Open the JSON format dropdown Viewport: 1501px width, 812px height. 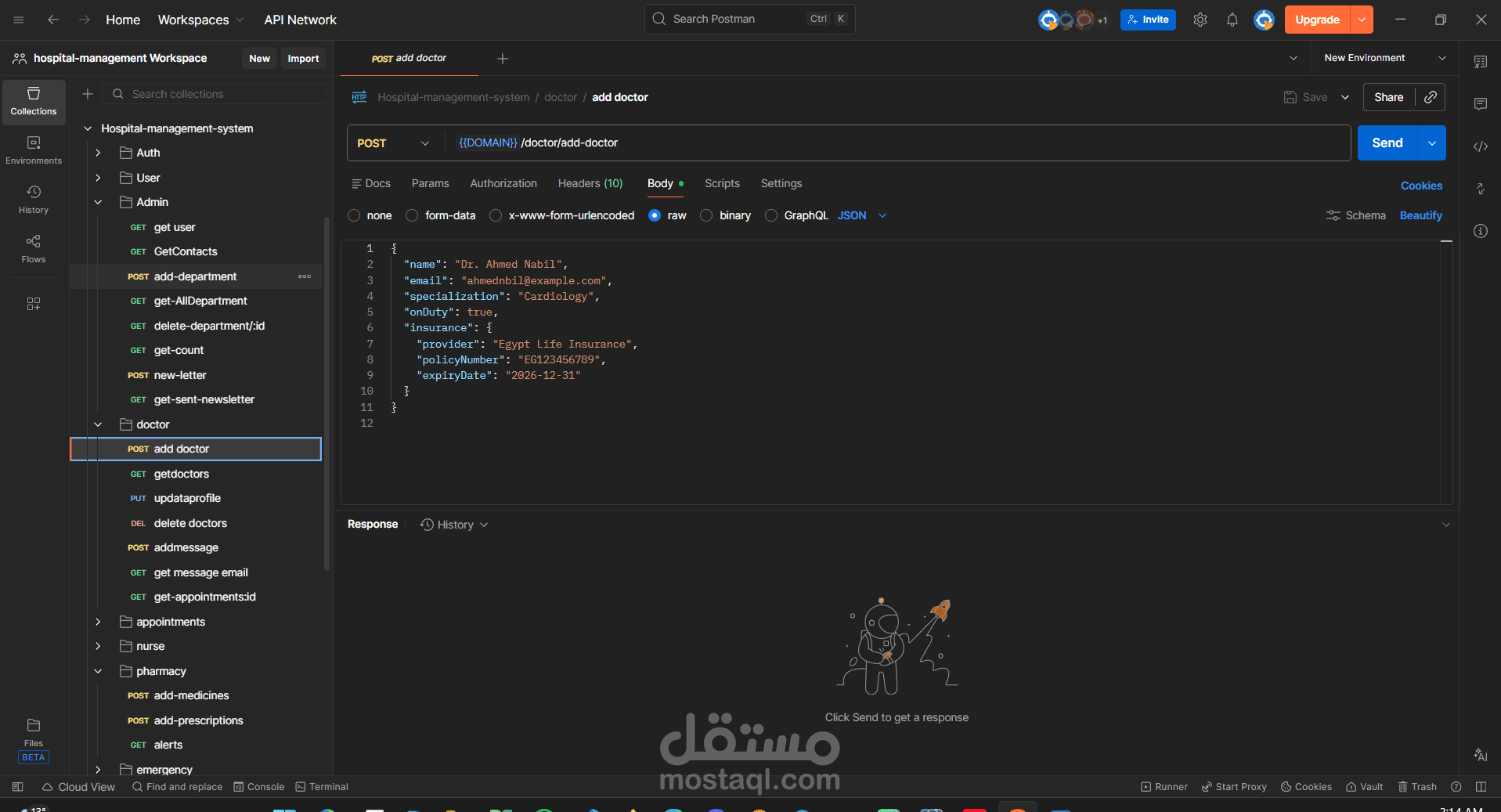pyautogui.click(x=861, y=215)
